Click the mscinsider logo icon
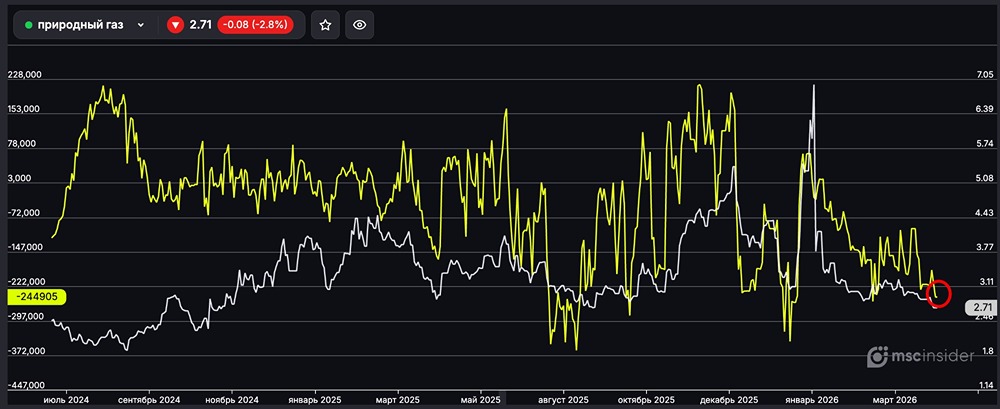This screenshot has height=409, width=1000. 878,356
